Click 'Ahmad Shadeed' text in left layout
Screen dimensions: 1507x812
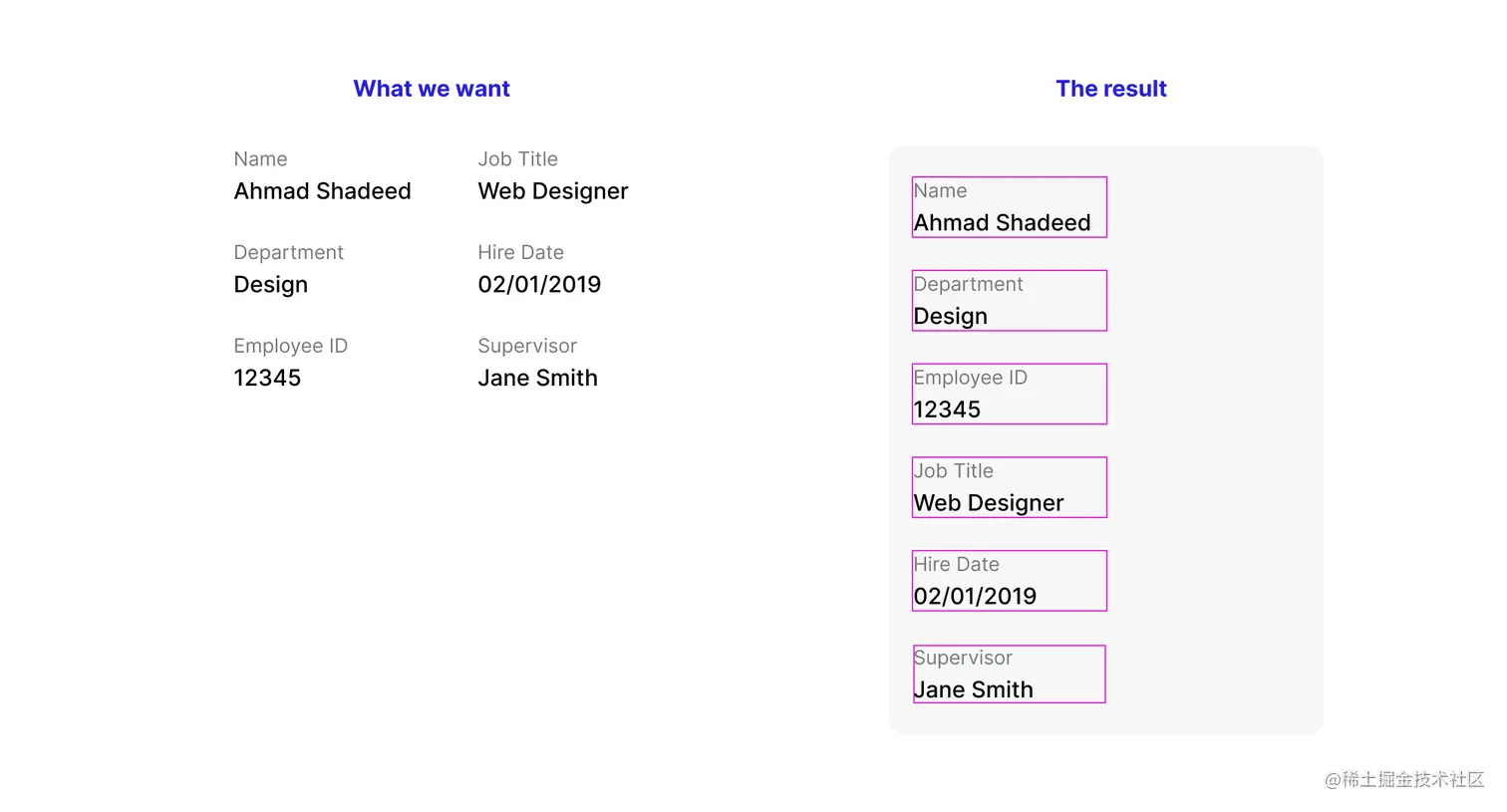click(x=322, y=191)
